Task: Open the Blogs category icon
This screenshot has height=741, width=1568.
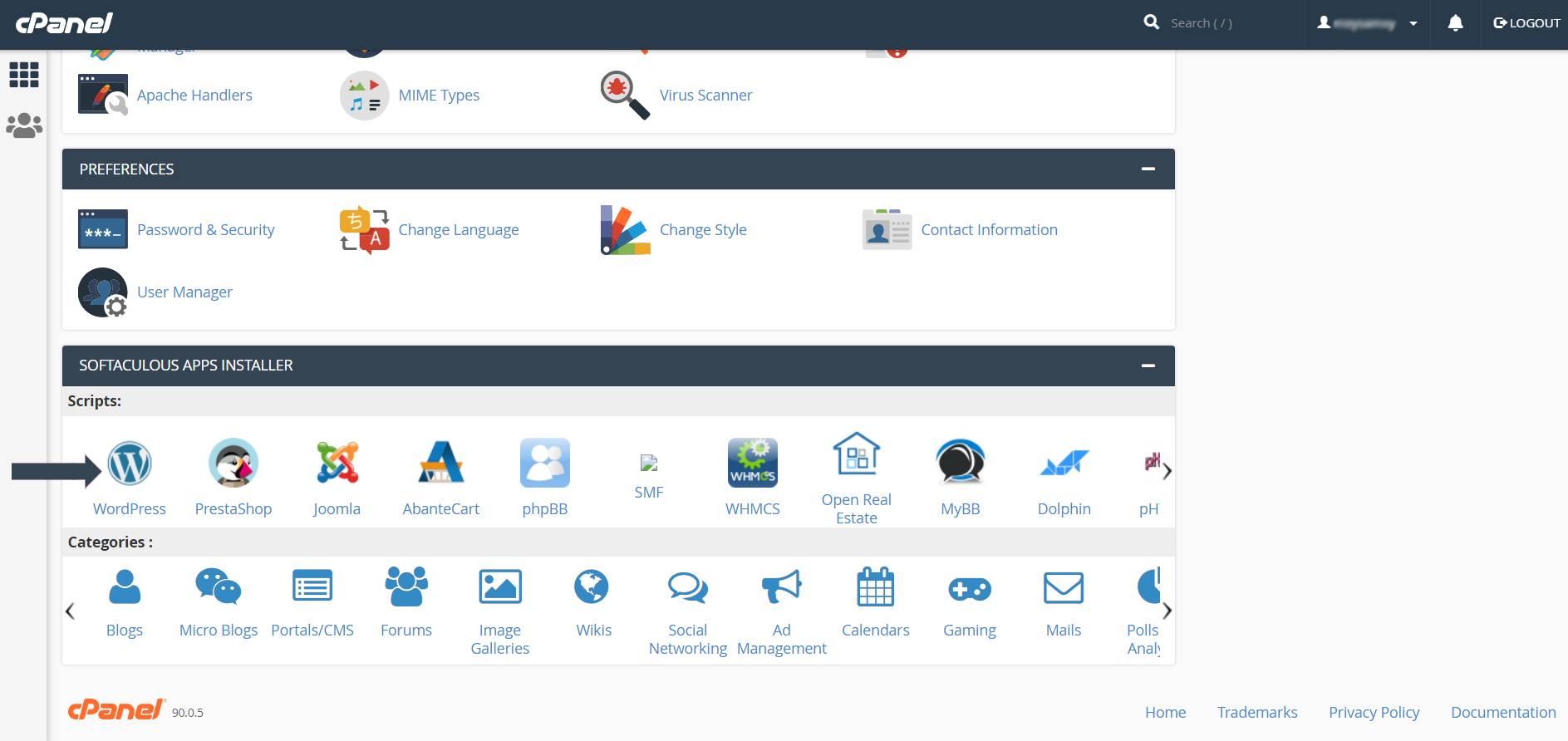Action: coord(125,587)
